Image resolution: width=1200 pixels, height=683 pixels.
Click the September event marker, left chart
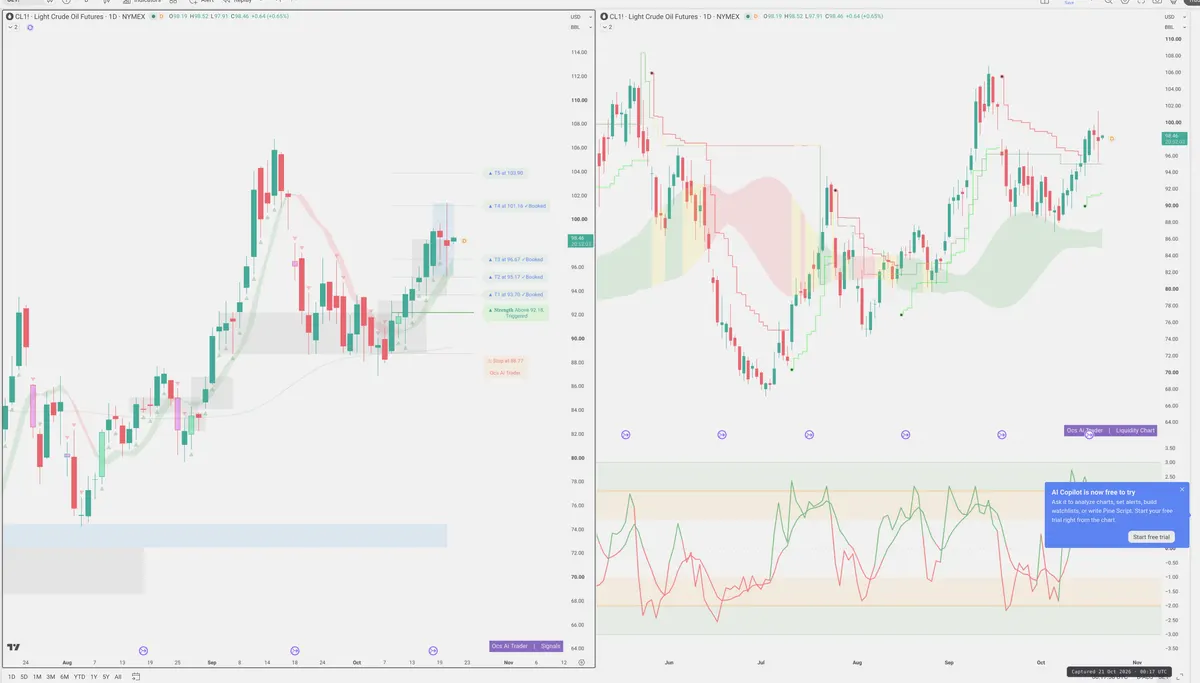(294, 650)
